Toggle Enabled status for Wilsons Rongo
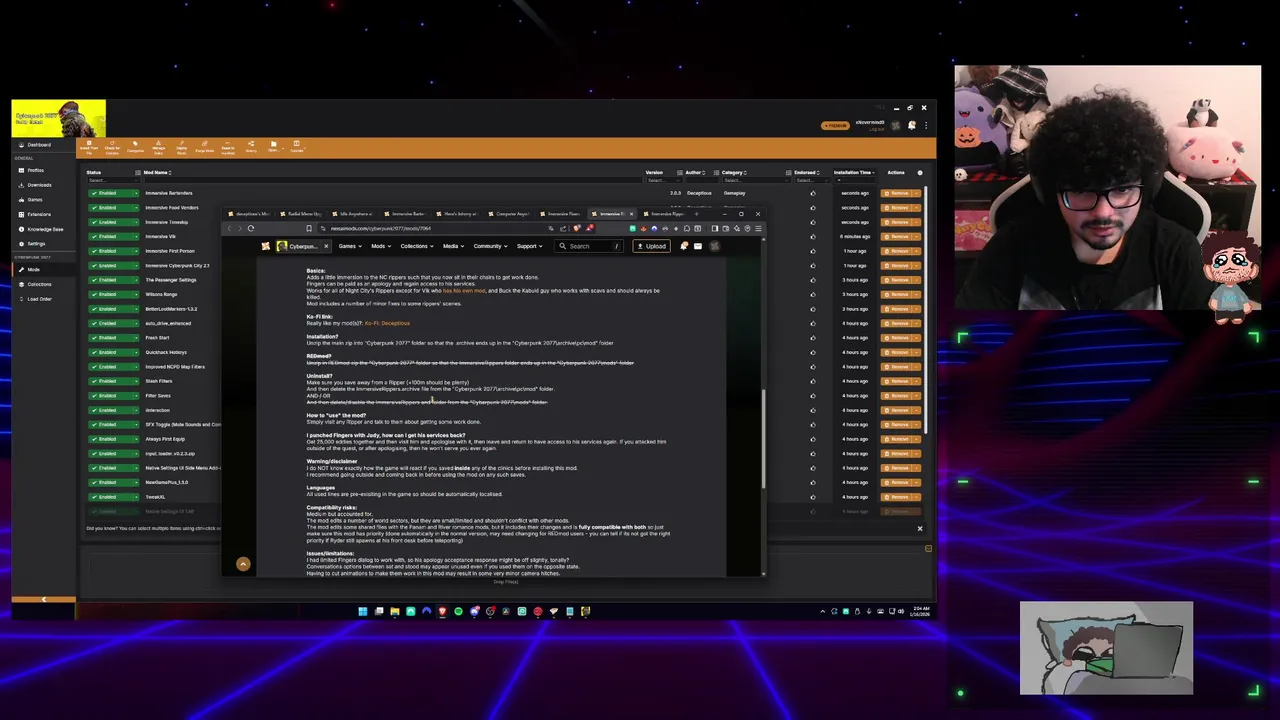This screenshot has height=720, width=1280. [110, 294]
